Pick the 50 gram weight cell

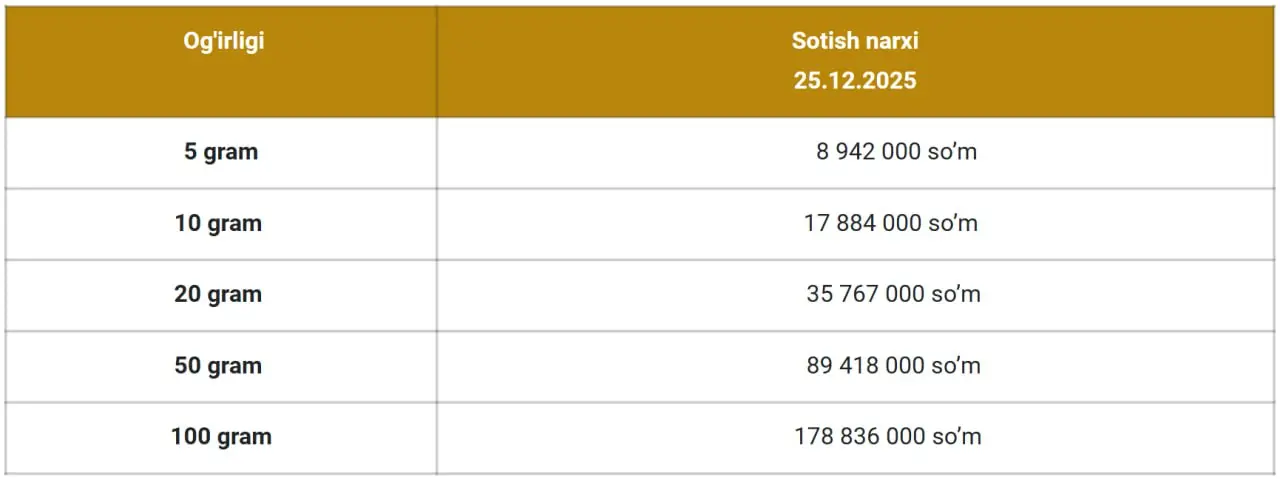218,366
